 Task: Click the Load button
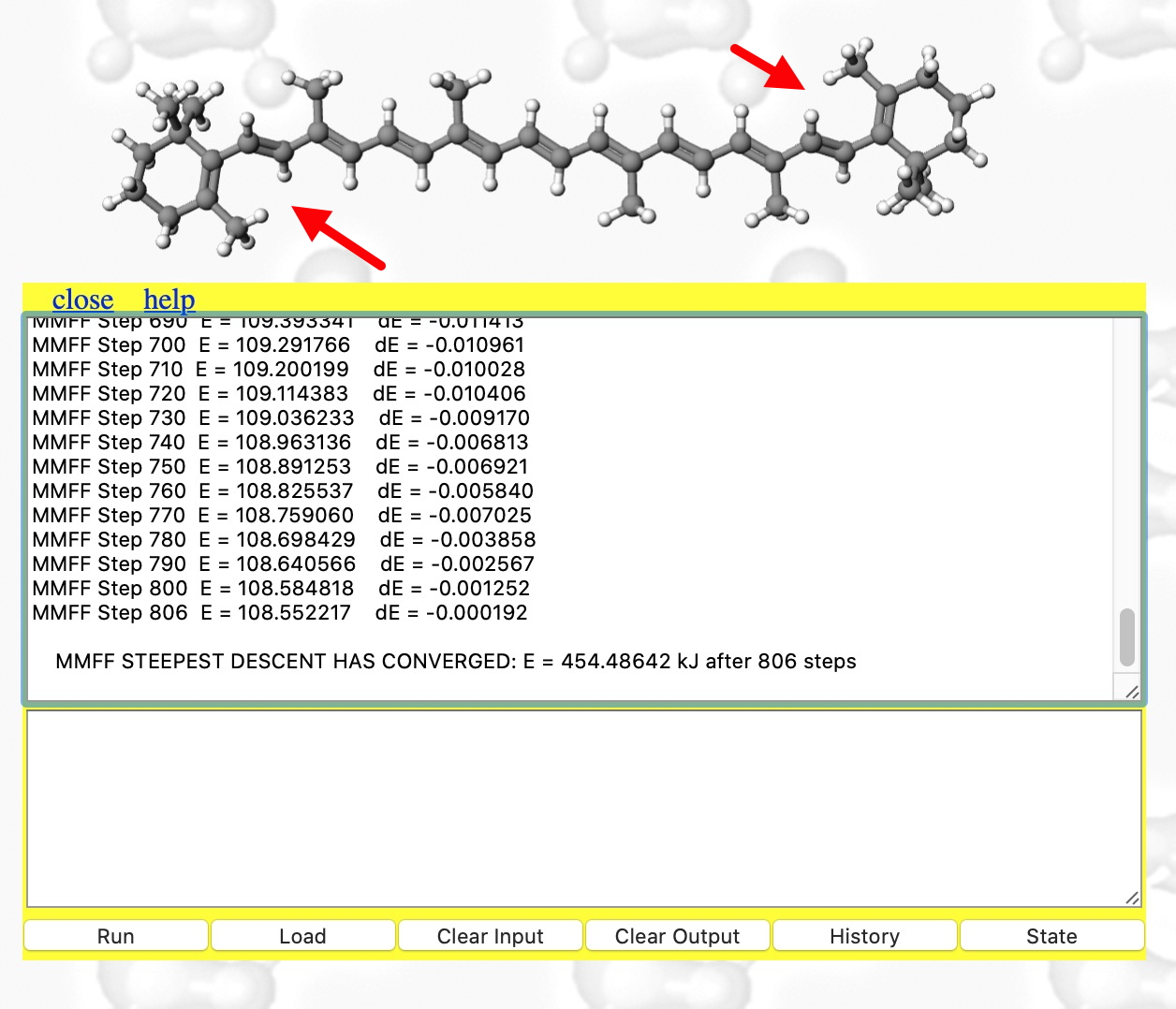[x=302, y=936]
